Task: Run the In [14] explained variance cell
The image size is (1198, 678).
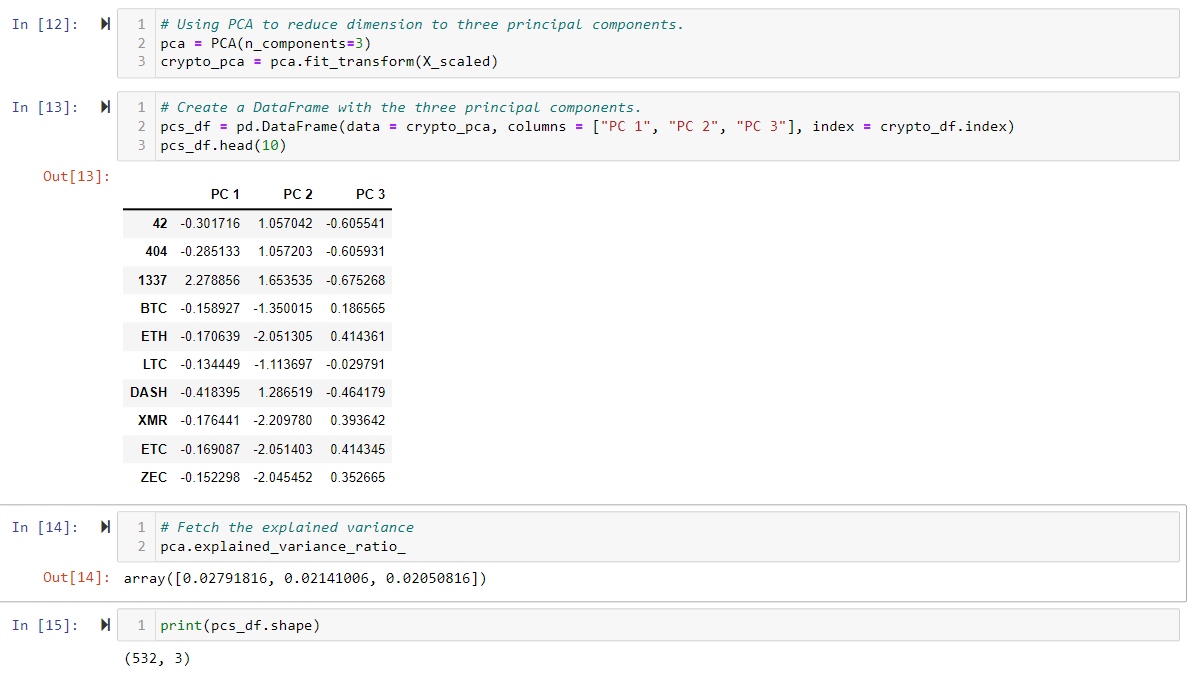Action: pyautogui.click(x=105, y=527)
